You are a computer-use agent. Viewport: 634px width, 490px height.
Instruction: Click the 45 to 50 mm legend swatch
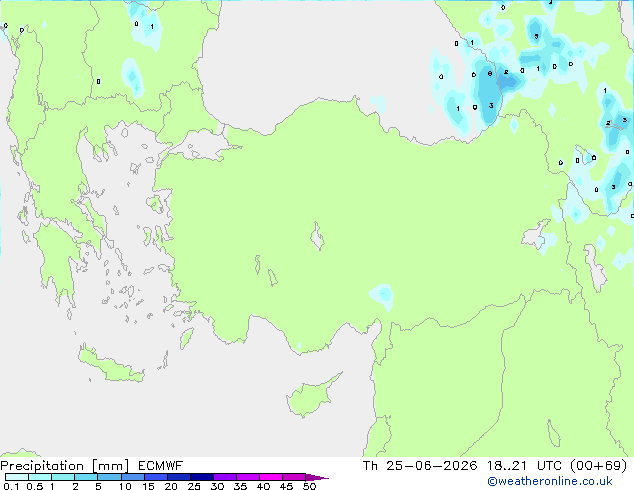coord(294,477)
